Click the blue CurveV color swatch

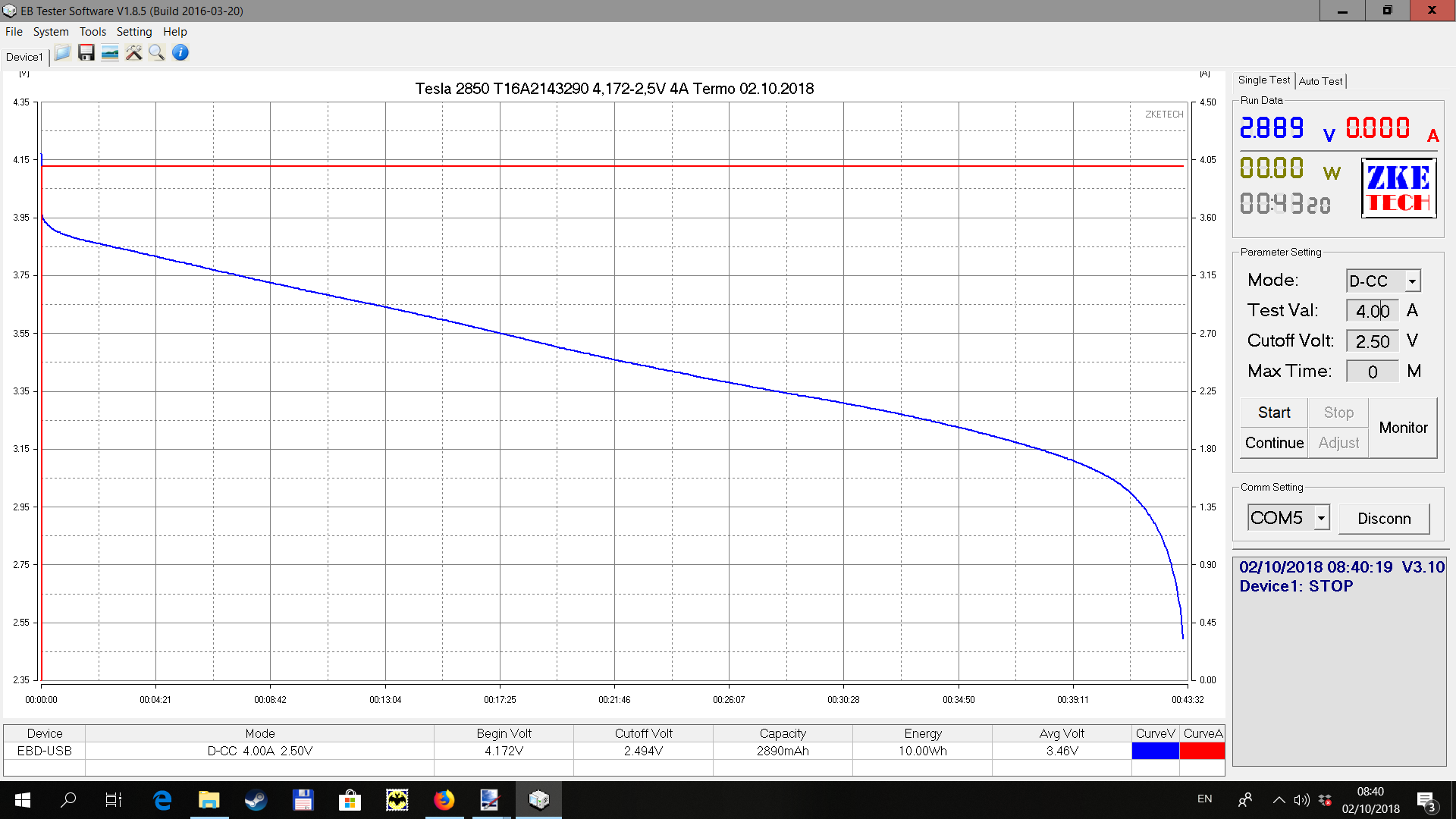tap(1155, 751)
